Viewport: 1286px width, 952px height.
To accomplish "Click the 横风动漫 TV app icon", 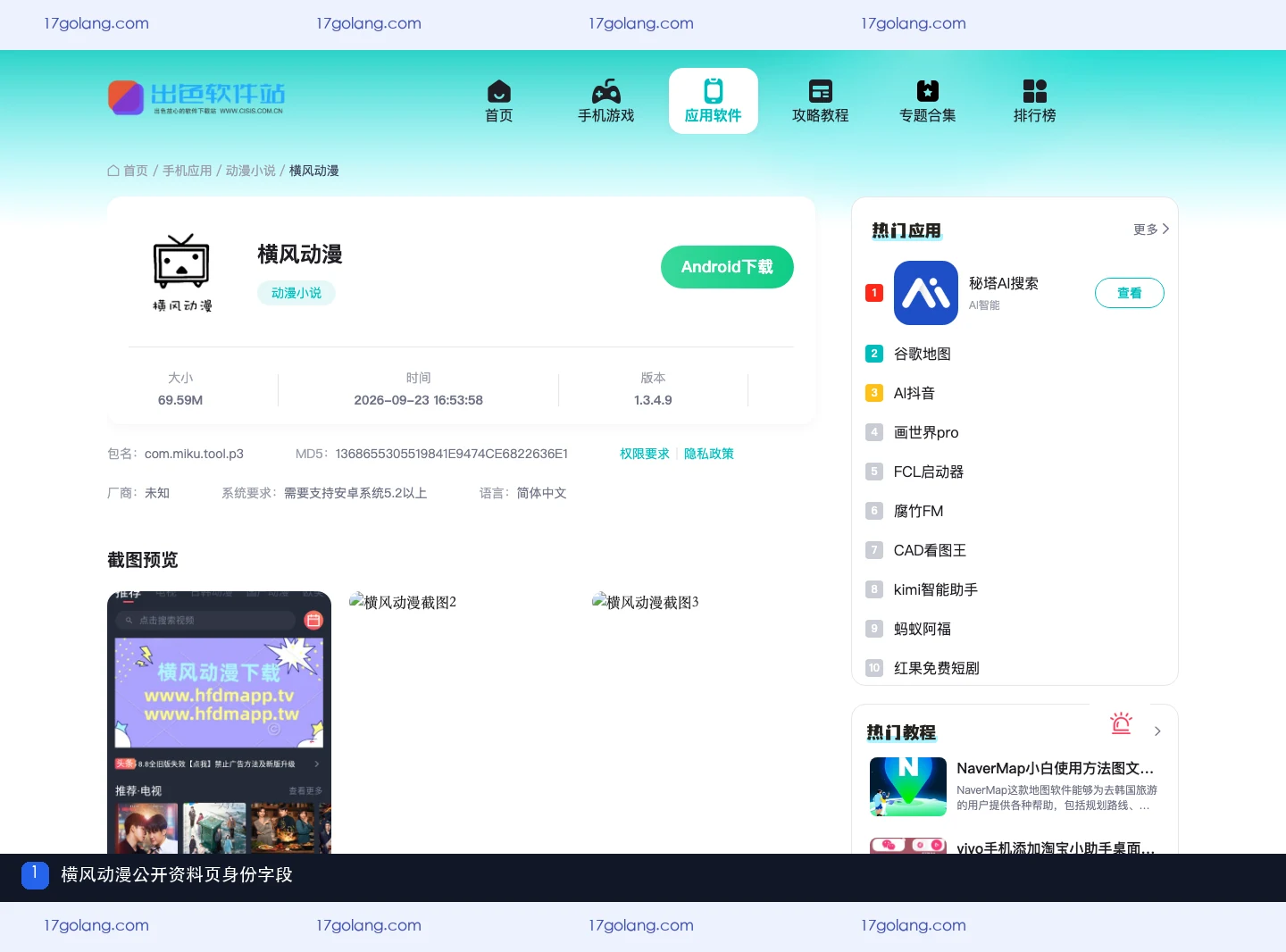I will tap(182, 271).
